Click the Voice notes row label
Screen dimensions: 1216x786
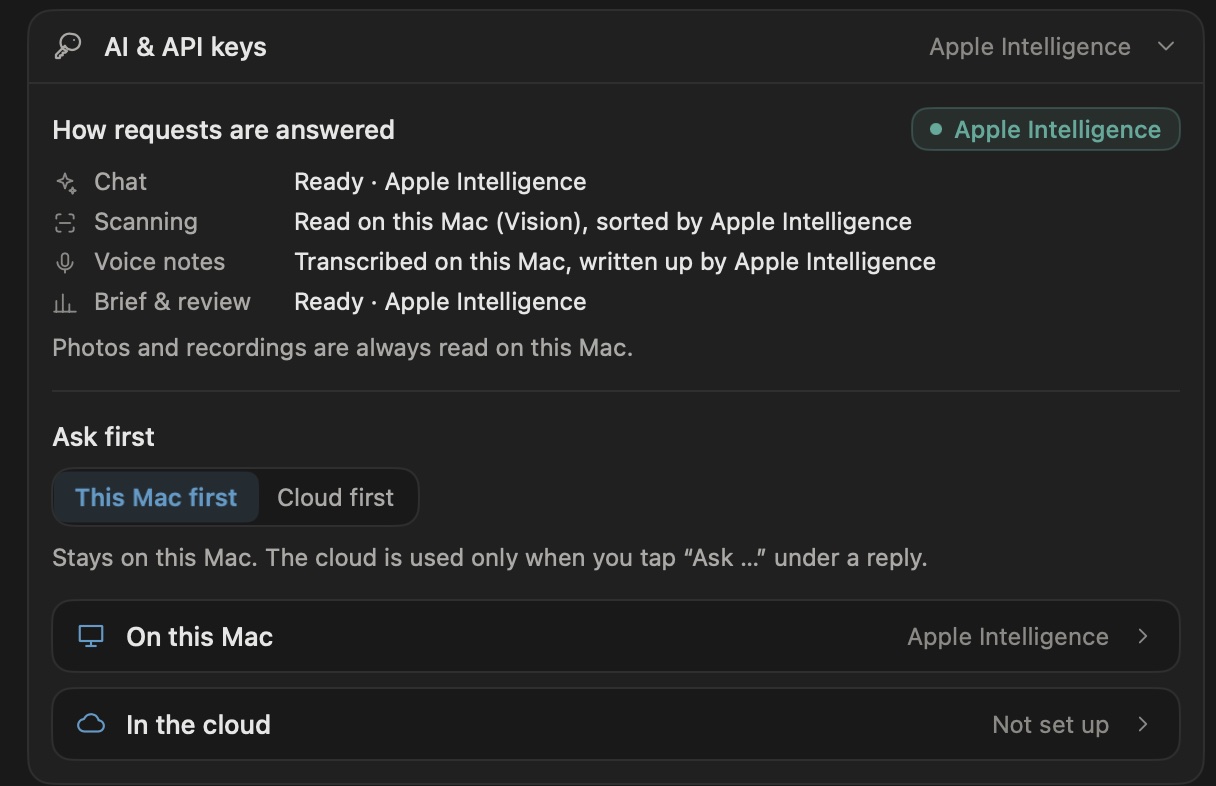(x=160, y=262)
